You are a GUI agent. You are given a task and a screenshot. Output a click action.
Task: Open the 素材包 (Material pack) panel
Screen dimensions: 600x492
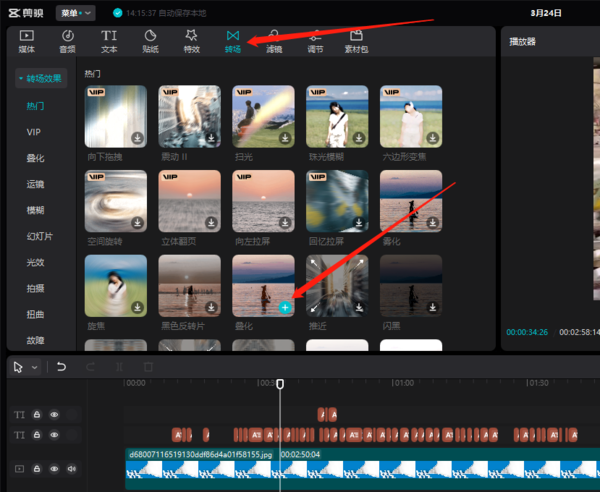355,40
